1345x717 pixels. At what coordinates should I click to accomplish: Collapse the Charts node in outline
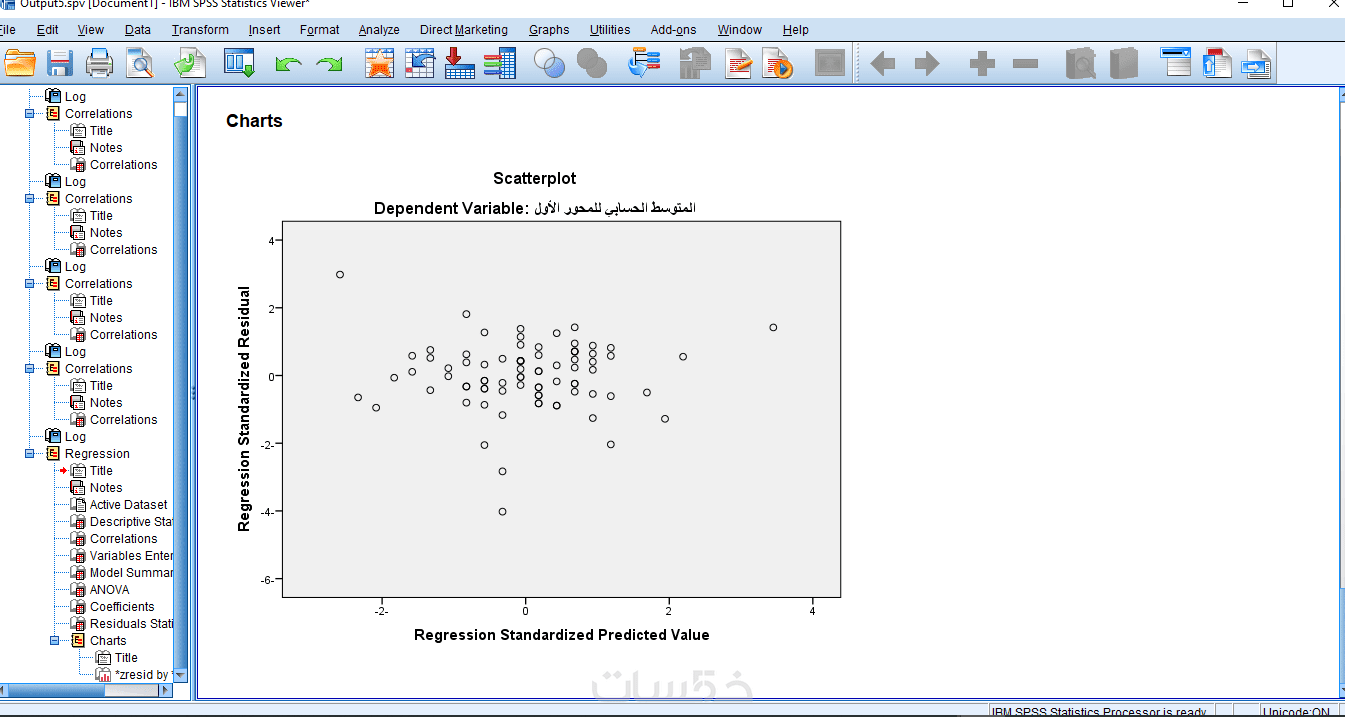point(53,641)
